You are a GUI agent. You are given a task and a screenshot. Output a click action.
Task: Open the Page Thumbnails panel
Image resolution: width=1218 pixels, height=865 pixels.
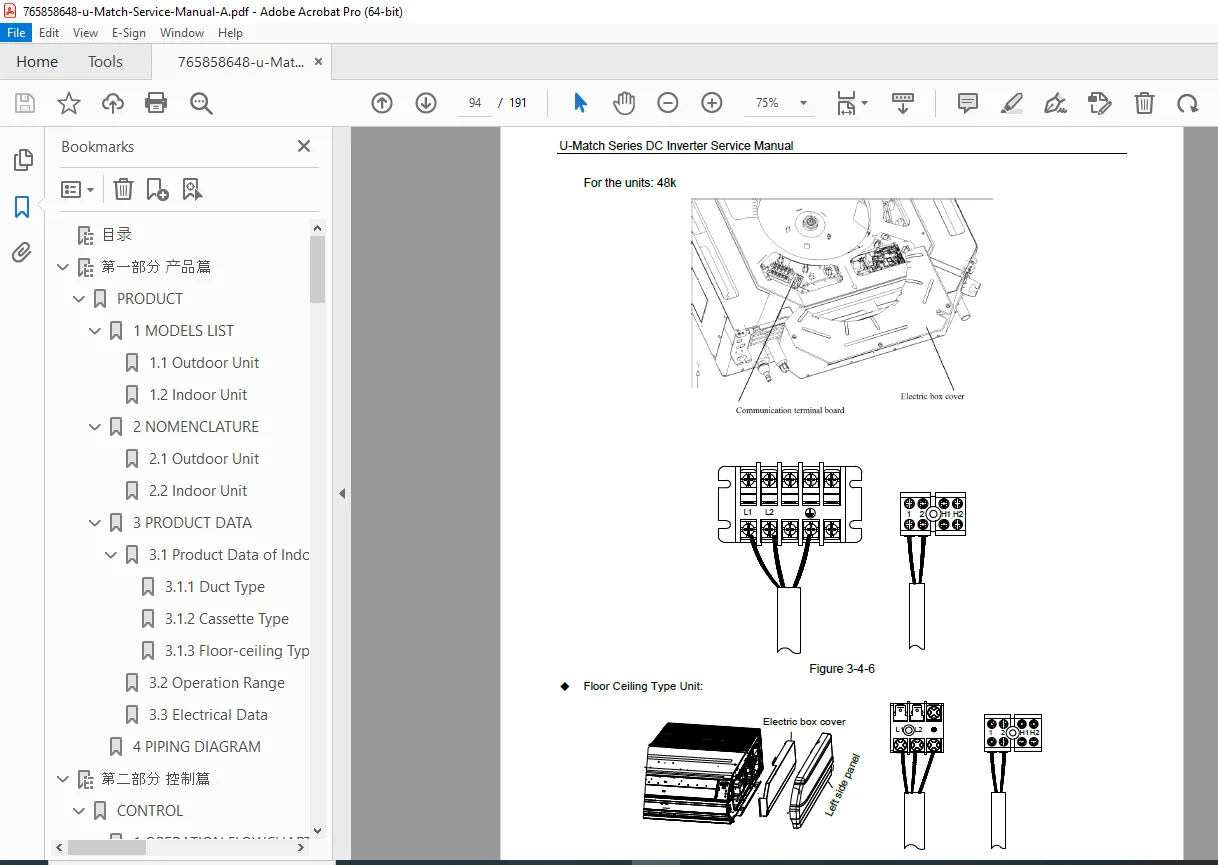pos(22,160)
